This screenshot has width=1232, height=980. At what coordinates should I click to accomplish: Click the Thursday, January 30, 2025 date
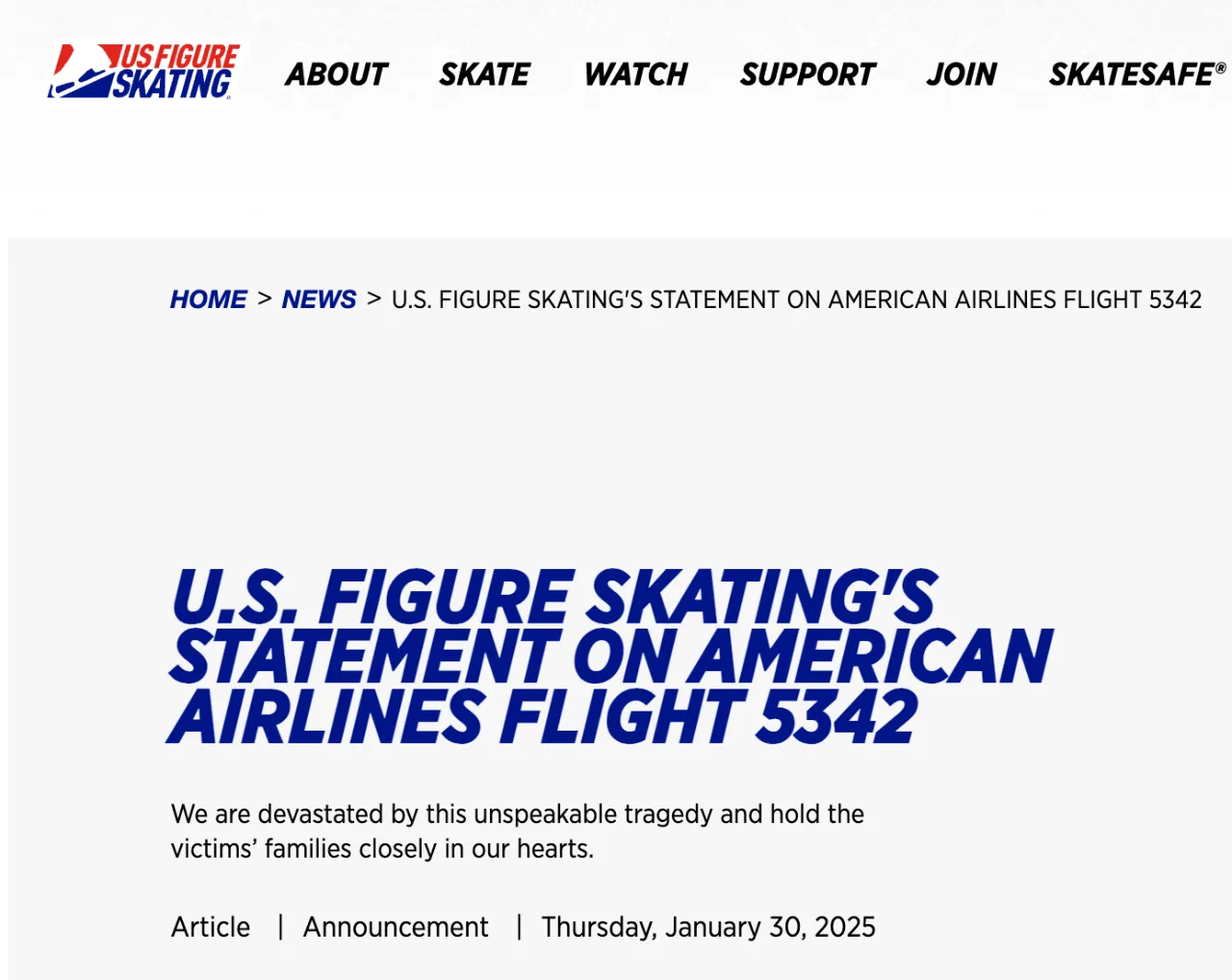pyautogui.click(x=707, y=927)
